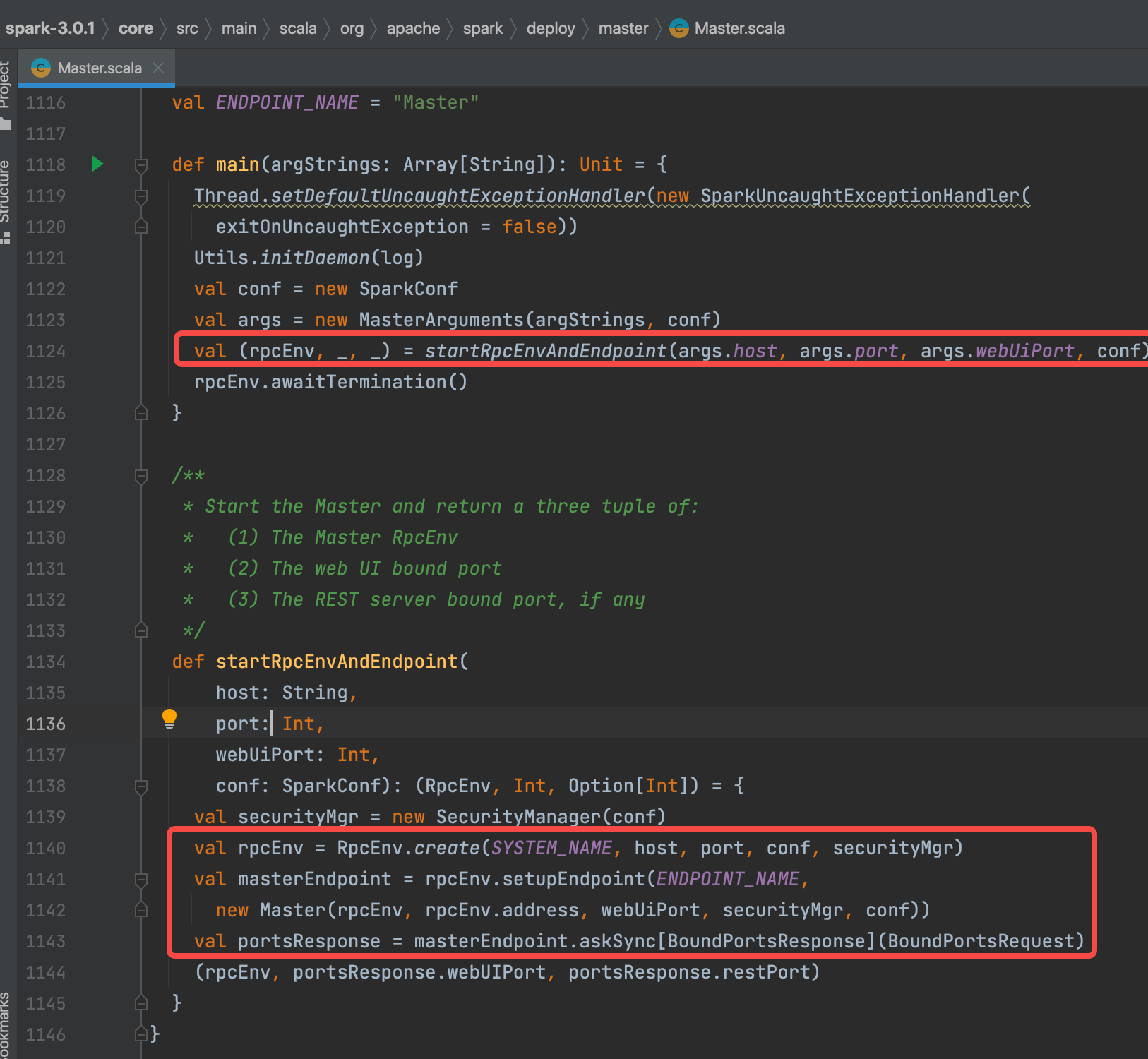This screenshot has height=1059, width=1148.
Task: Close the Master.scala editor tab
Action: tap(158, 68)
